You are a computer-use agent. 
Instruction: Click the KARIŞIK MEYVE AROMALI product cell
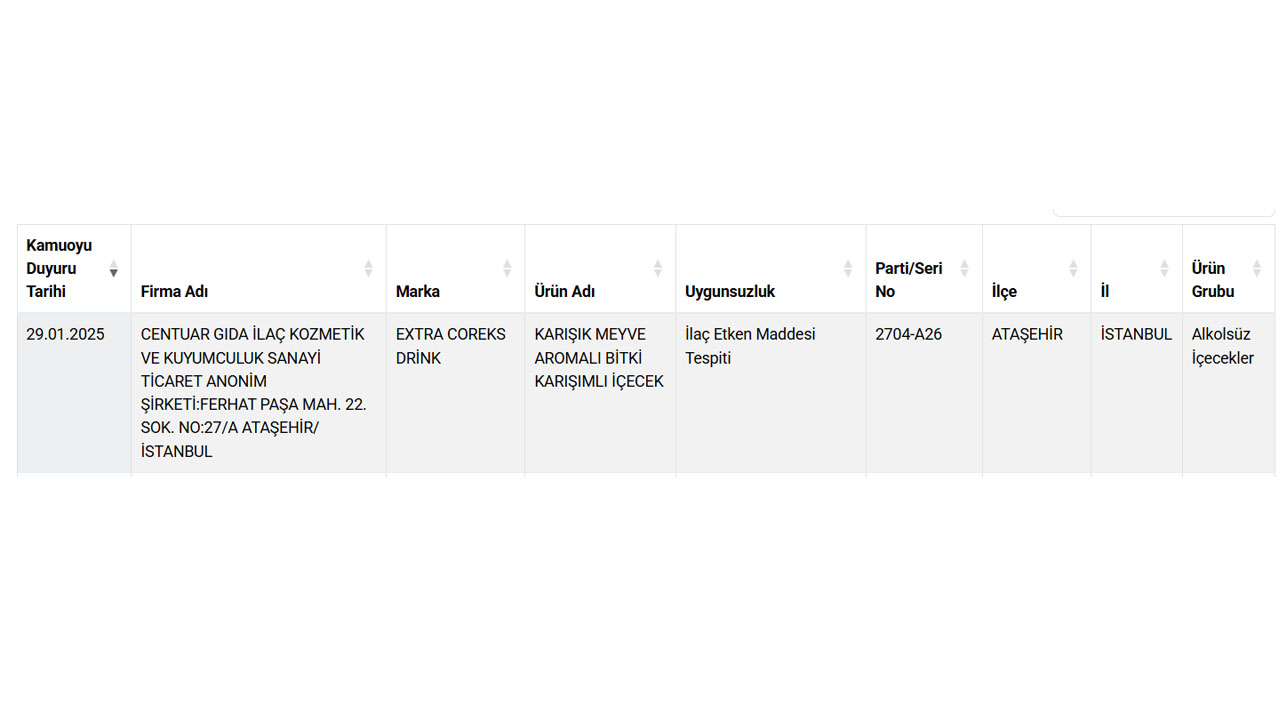tap(599, 358)
